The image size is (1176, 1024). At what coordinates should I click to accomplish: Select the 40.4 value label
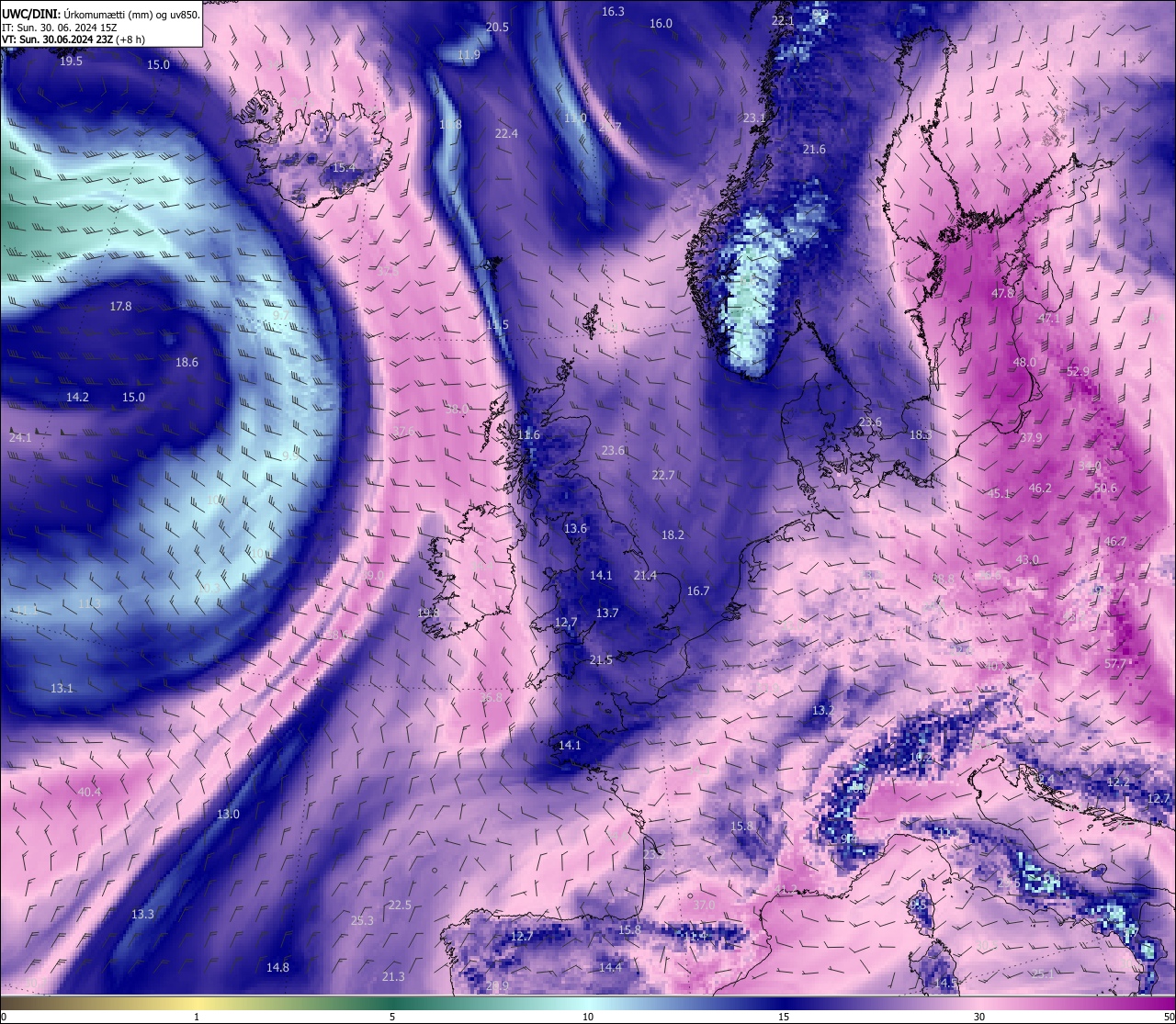click(89, 792)
